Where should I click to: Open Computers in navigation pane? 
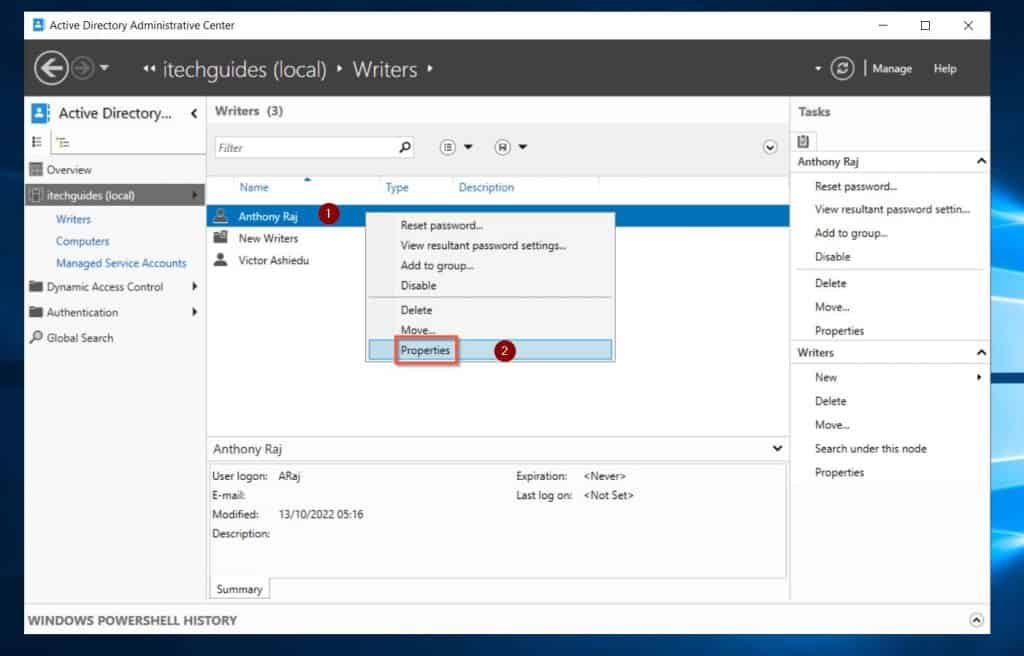(x=82, y=241)
